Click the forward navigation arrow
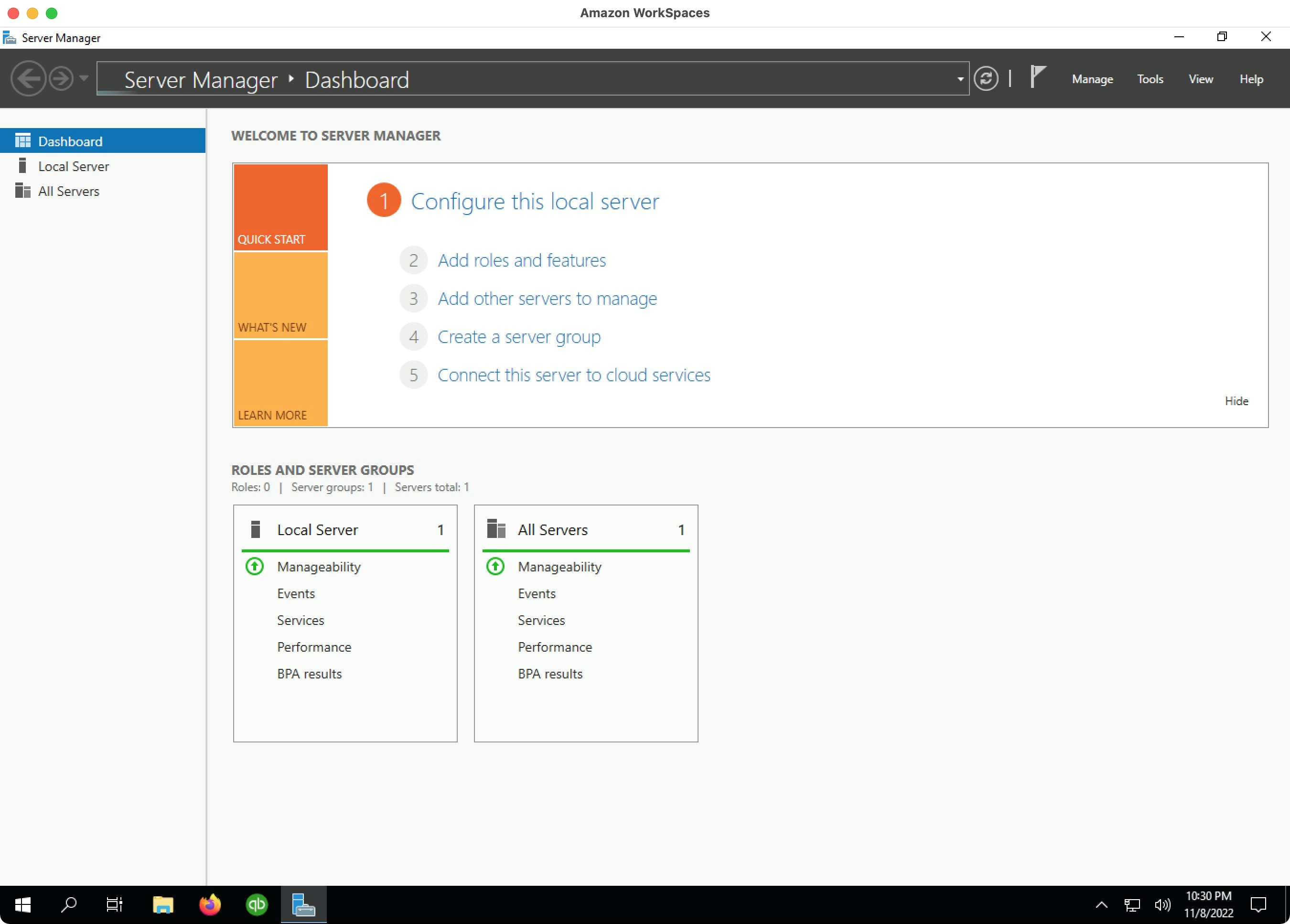The height and width of the screenshot is (924, 1290). (x=61, y=78)
